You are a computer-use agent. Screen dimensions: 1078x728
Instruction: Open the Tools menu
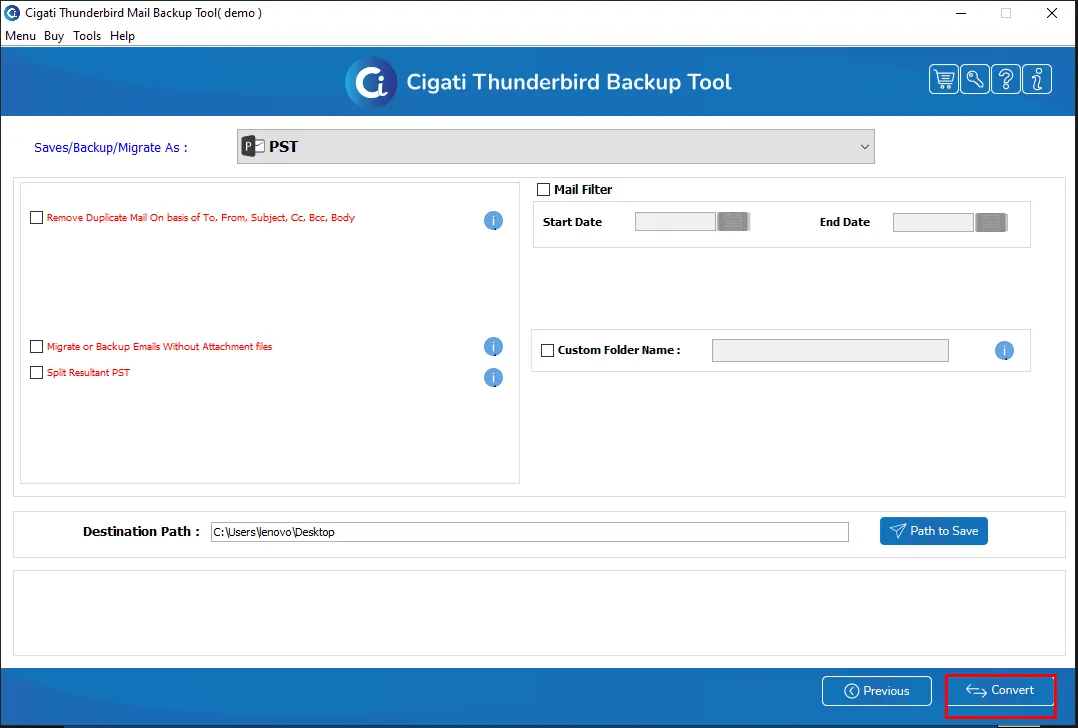tap(87, 36)
